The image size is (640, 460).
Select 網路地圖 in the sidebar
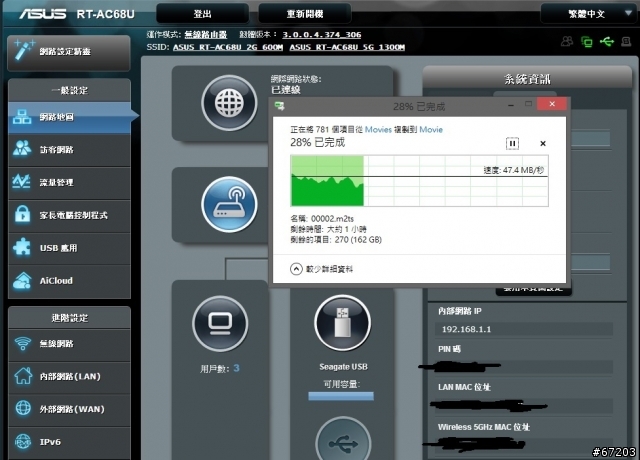tap(69, 117)
